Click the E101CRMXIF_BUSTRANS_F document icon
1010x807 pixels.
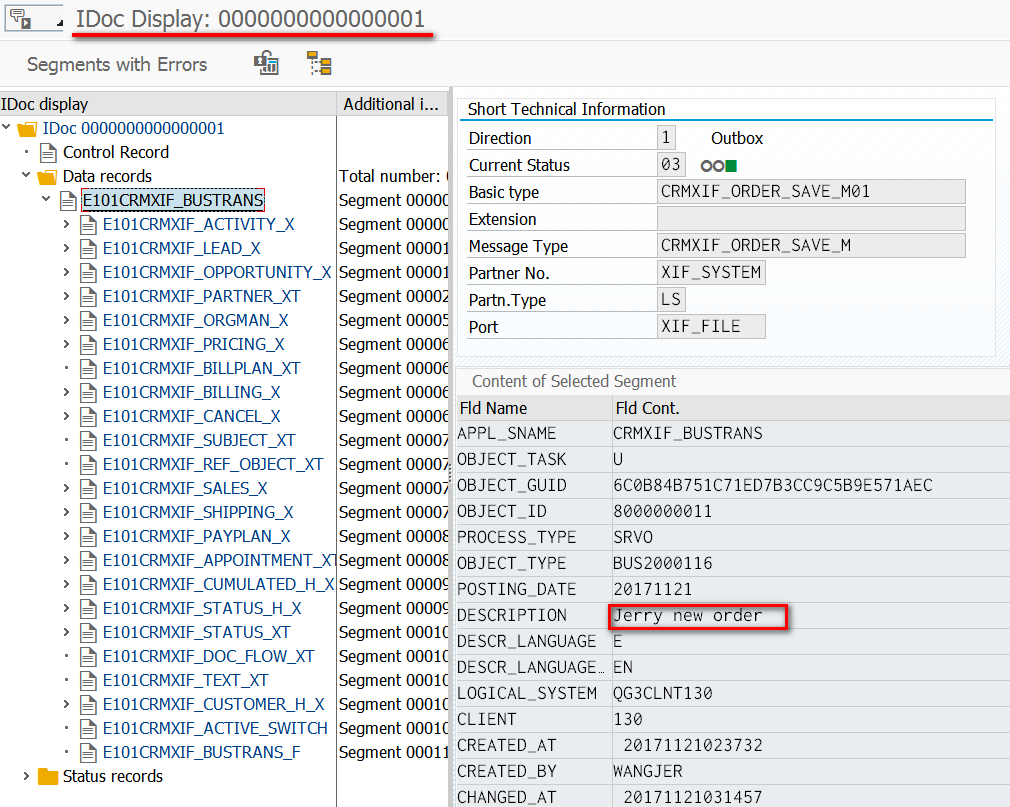click(88, 753)
